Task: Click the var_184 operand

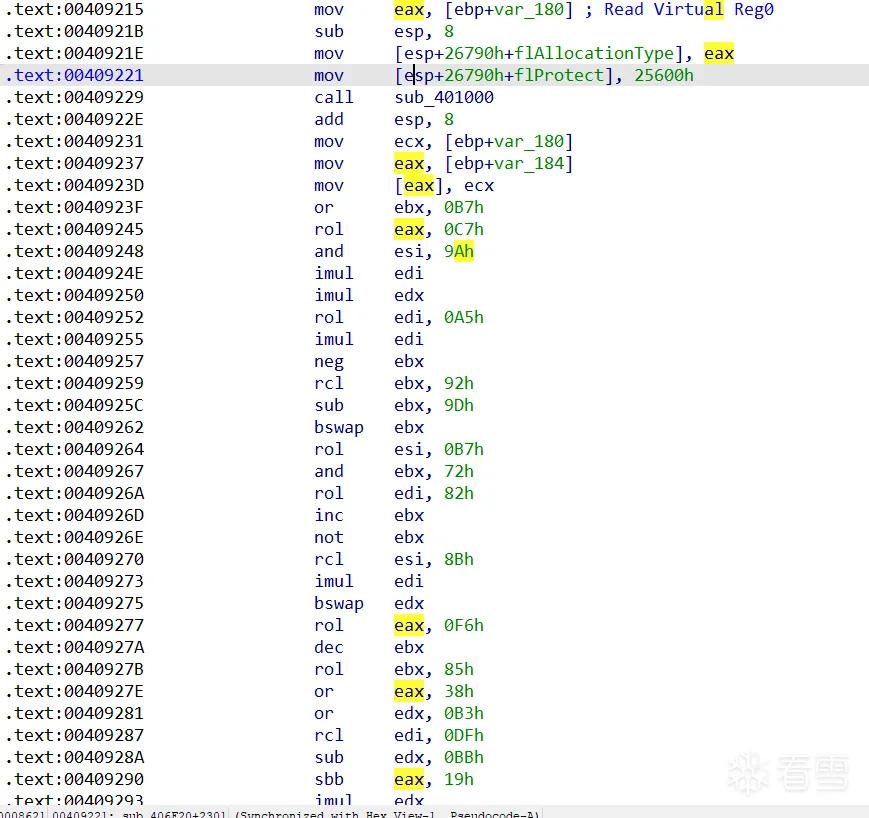Action: (529, 163)
